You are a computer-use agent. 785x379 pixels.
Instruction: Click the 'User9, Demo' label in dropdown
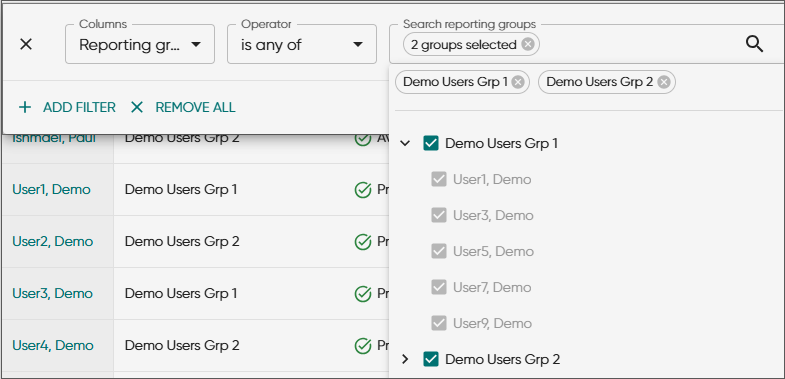pyautogui.click(x=492, y=323)
